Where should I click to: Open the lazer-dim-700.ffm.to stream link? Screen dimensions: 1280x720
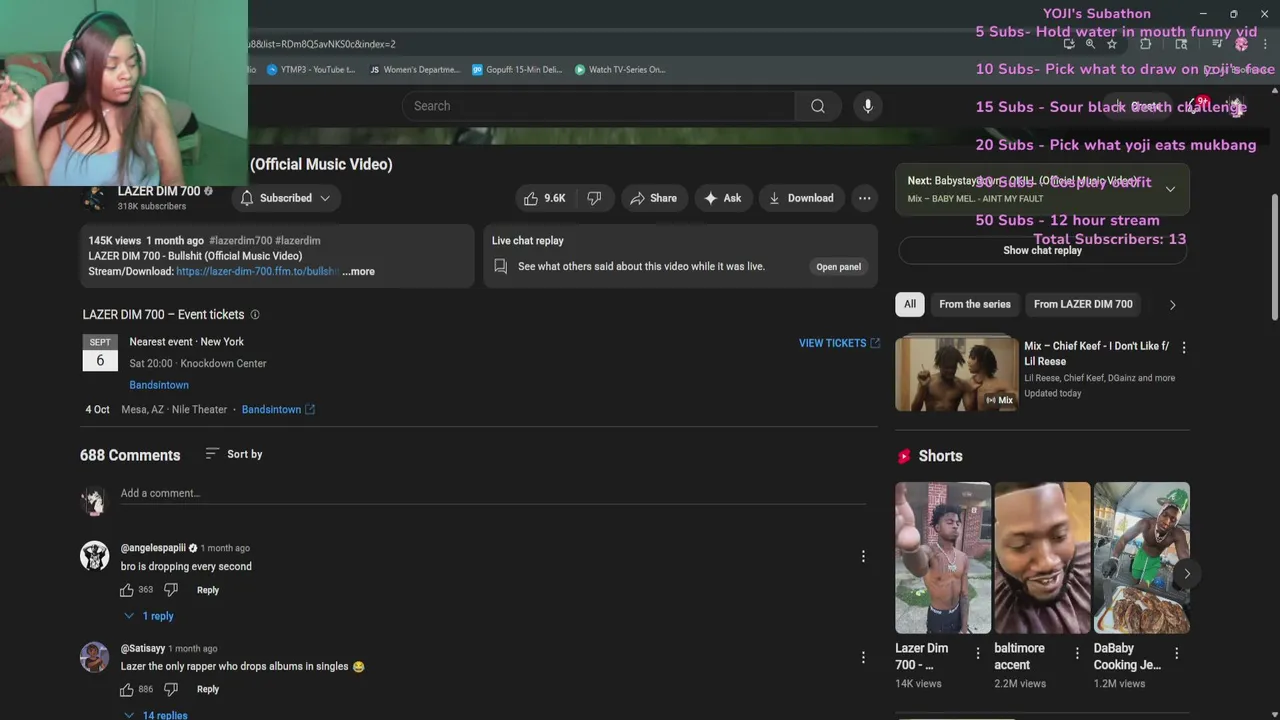(x=257, y=272)
